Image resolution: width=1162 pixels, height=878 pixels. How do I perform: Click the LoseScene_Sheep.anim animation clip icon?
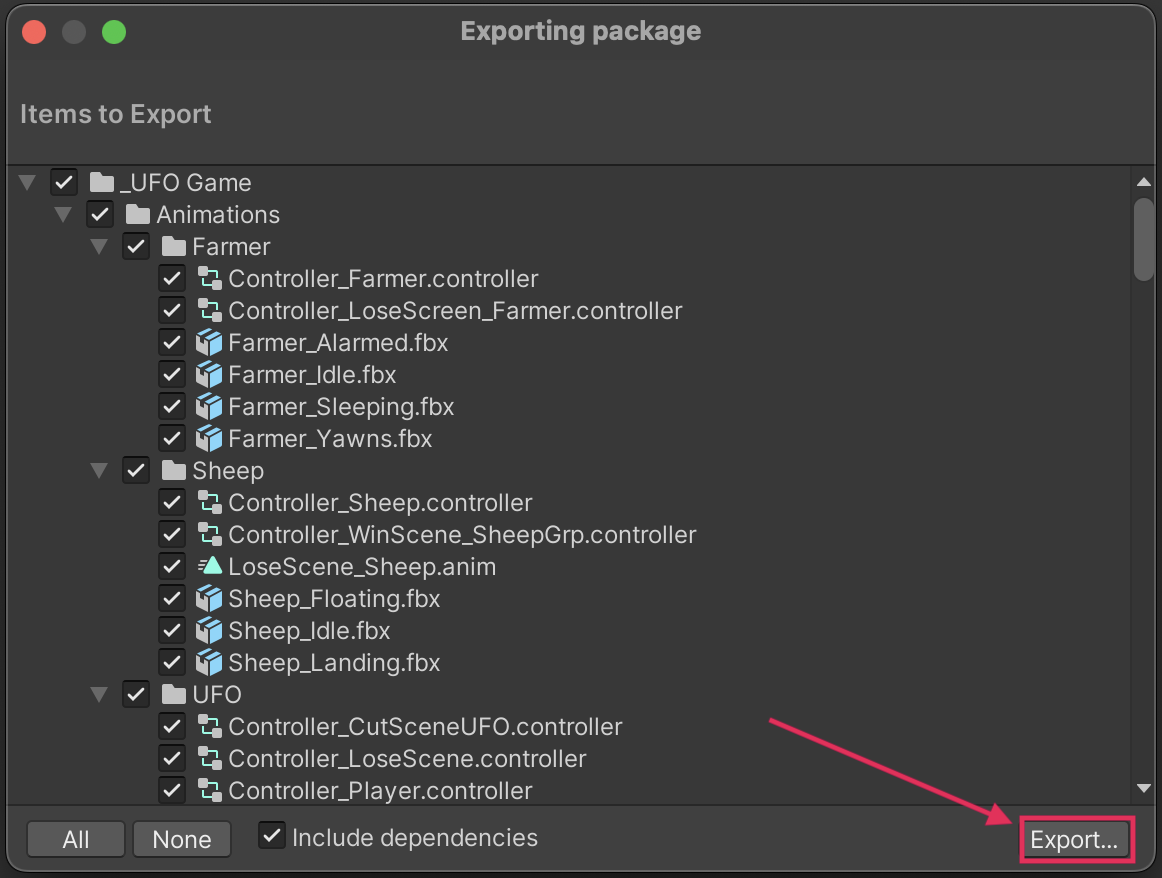[x=209, y=567]
